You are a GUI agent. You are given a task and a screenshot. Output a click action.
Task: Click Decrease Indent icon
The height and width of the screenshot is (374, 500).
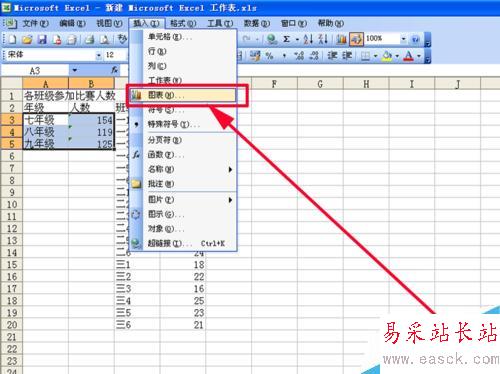(x=332, y=56)
